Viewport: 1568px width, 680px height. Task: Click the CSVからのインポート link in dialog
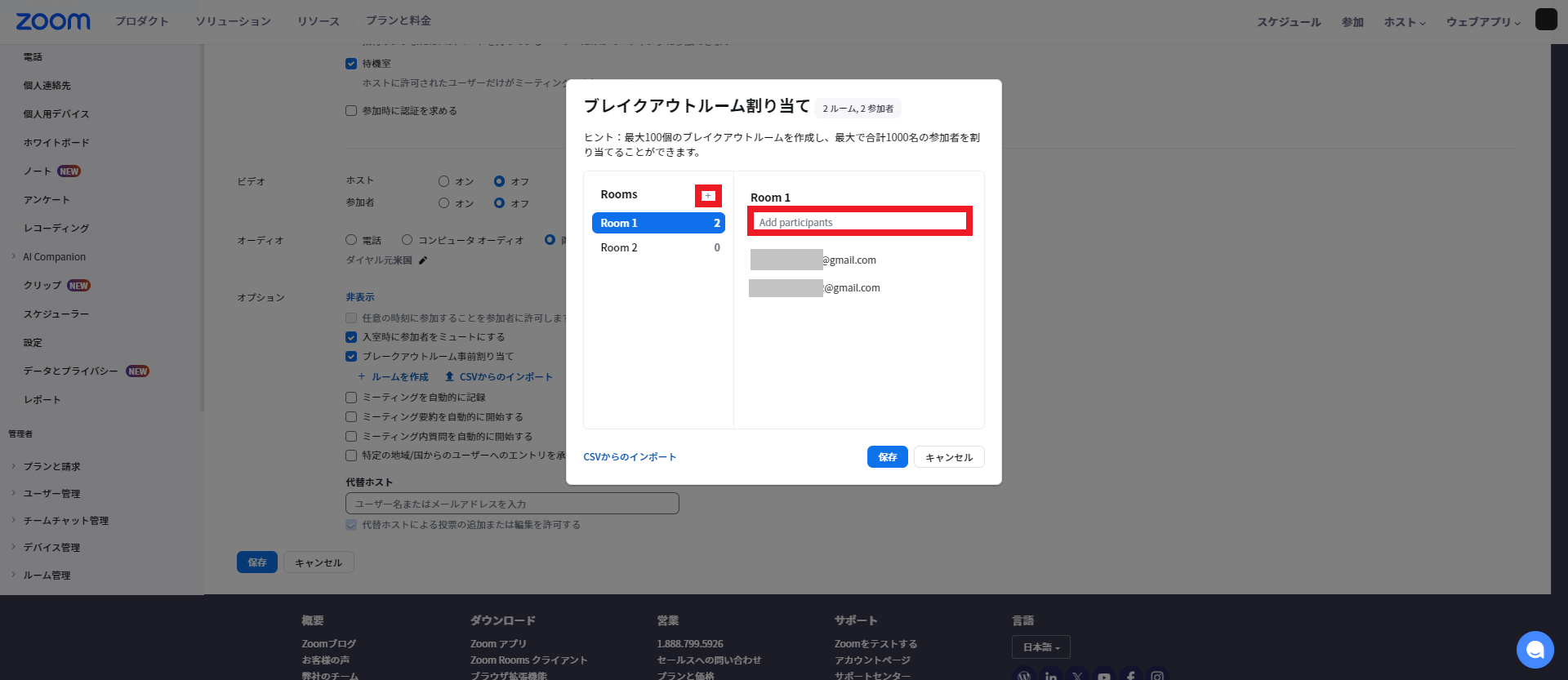[x=630, y=457]
